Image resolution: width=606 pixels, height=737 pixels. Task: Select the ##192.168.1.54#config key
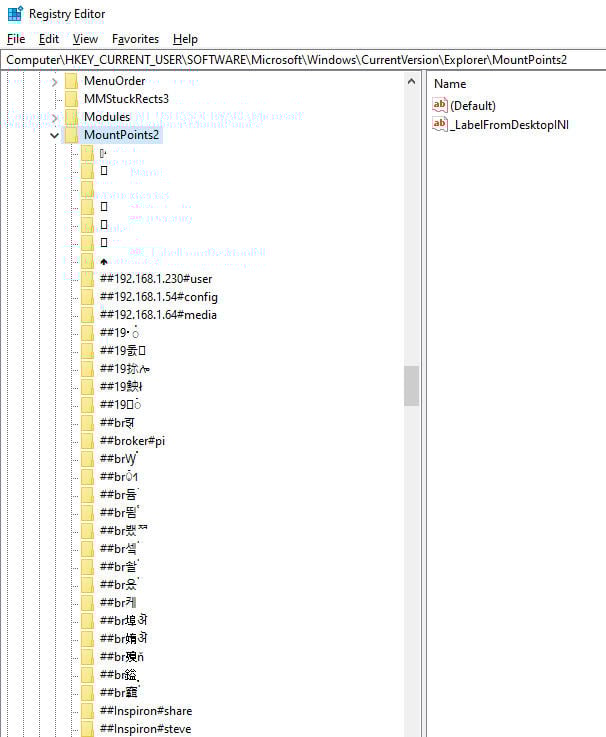(159, 297)
